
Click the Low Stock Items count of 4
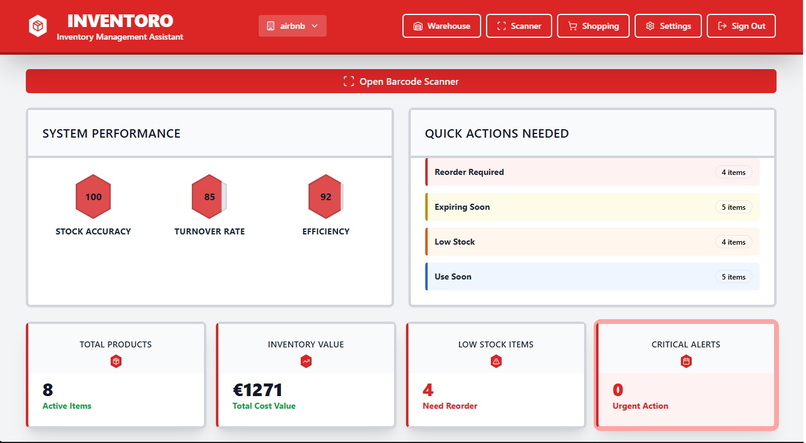coord(428,390)
